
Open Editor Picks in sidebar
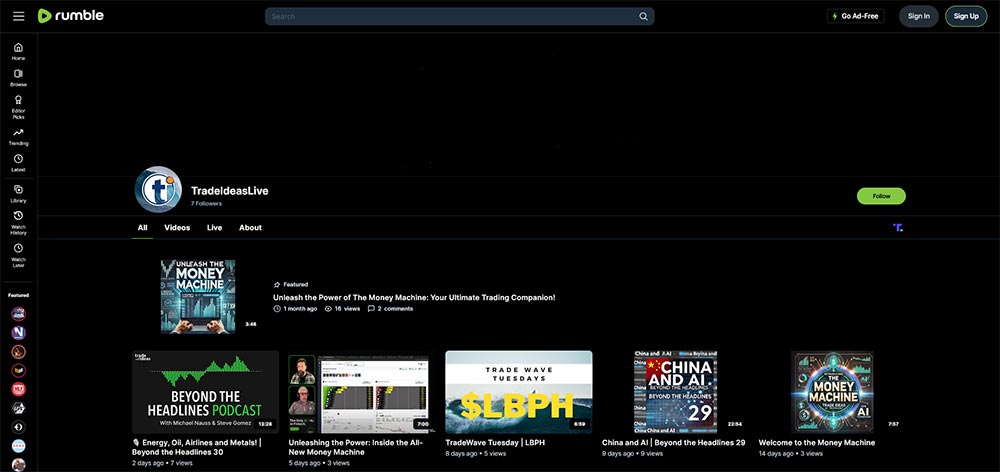[x=18, y=107]
